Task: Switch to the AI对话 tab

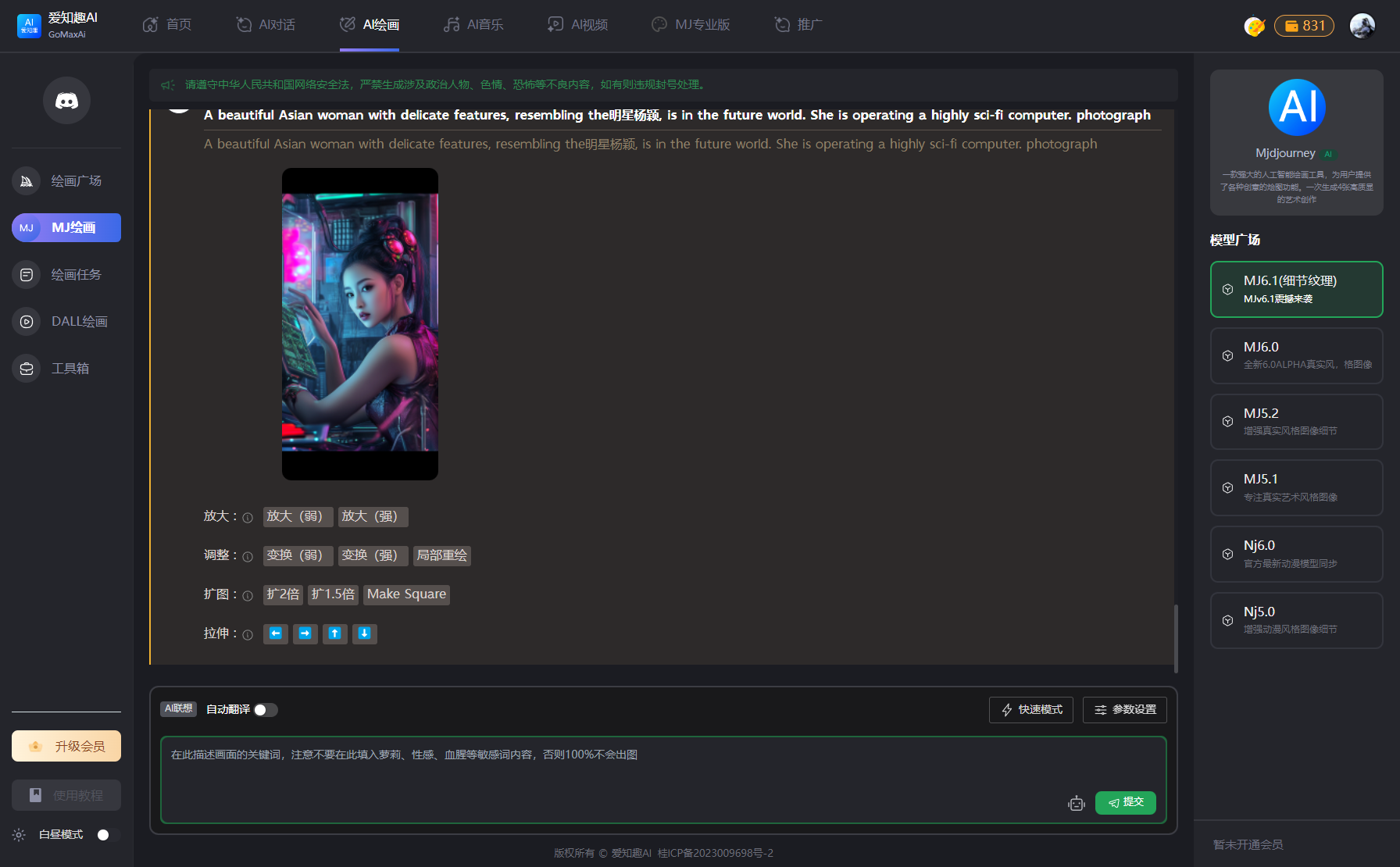Action: (x=266, y=25)
